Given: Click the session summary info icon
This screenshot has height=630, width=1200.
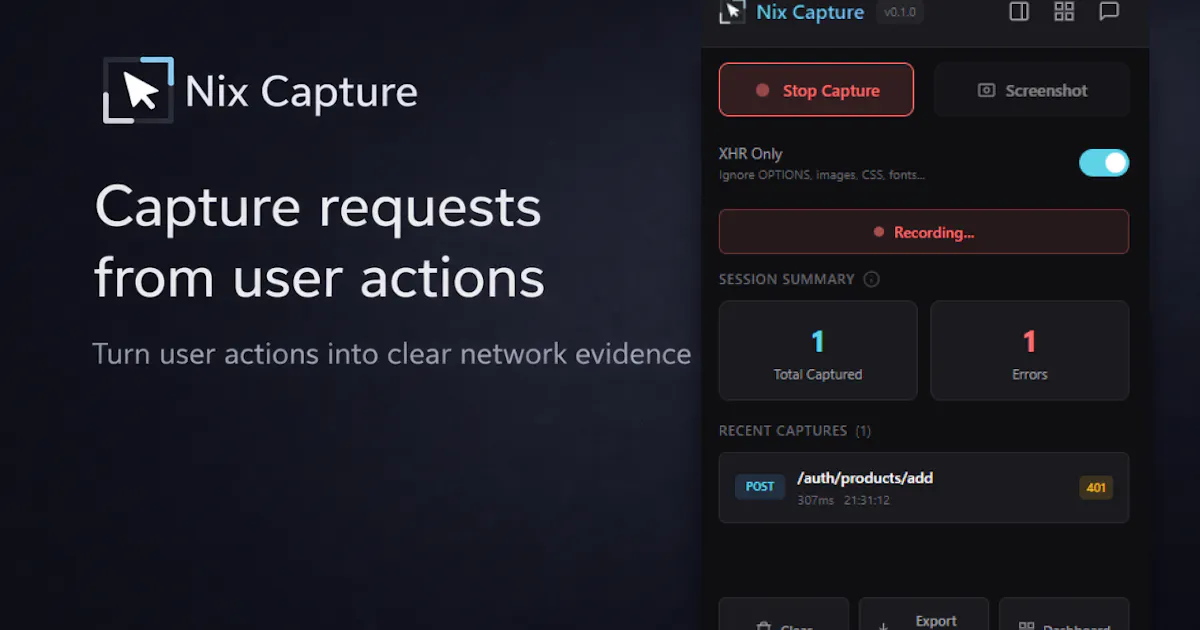Looking at the screenshot, I should [x=871, y=279].
